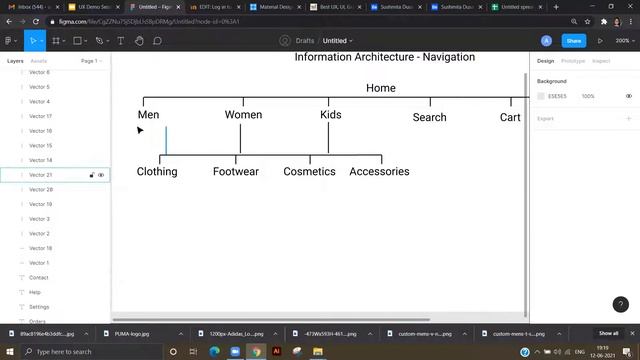
Task: Open Task View in taskbar
Action: coord(193,351)
